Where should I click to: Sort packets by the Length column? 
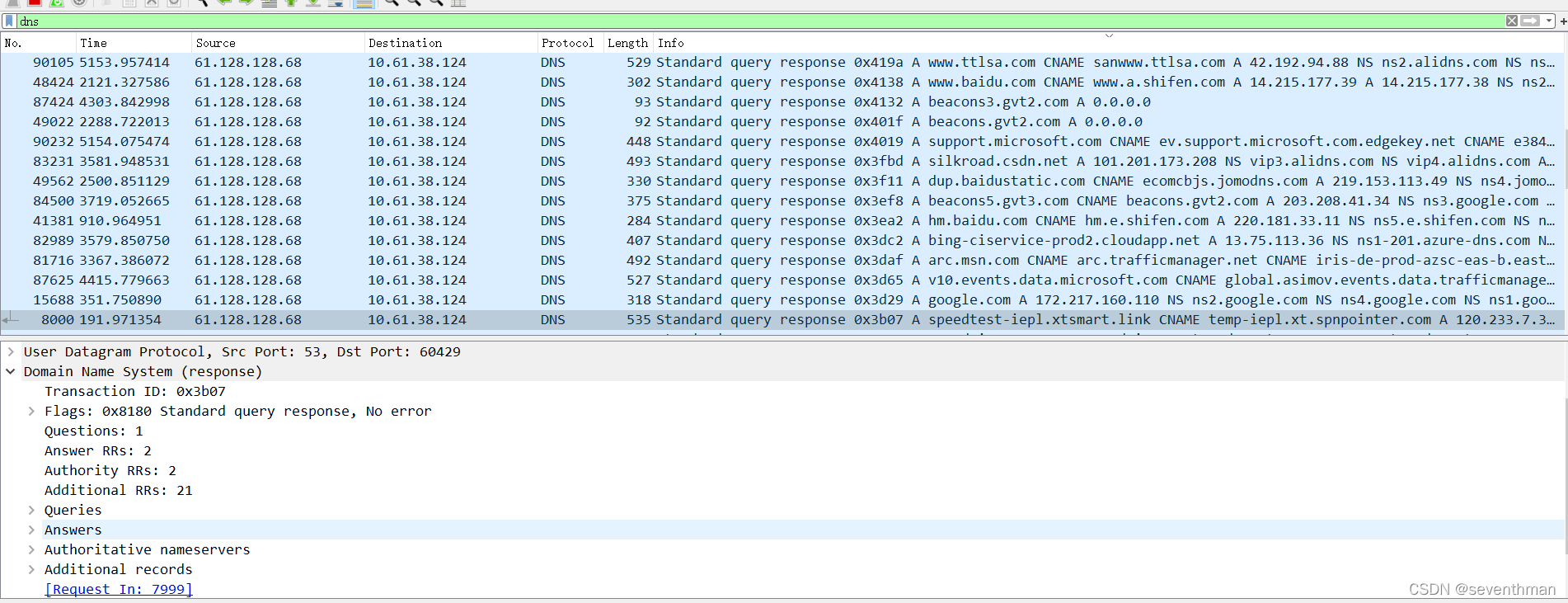(x=628, y=43)
